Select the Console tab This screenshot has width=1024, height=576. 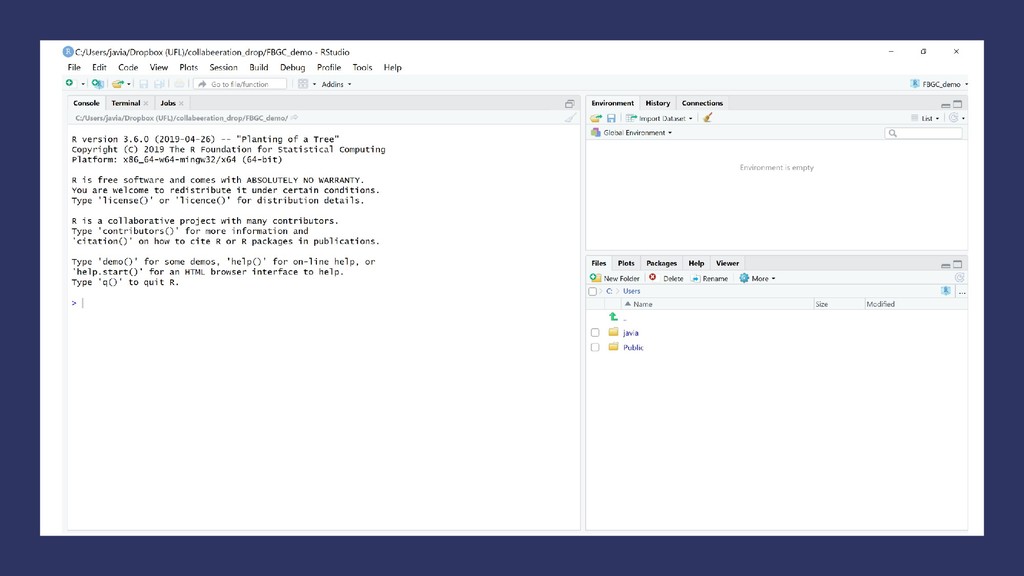(86, 103)
